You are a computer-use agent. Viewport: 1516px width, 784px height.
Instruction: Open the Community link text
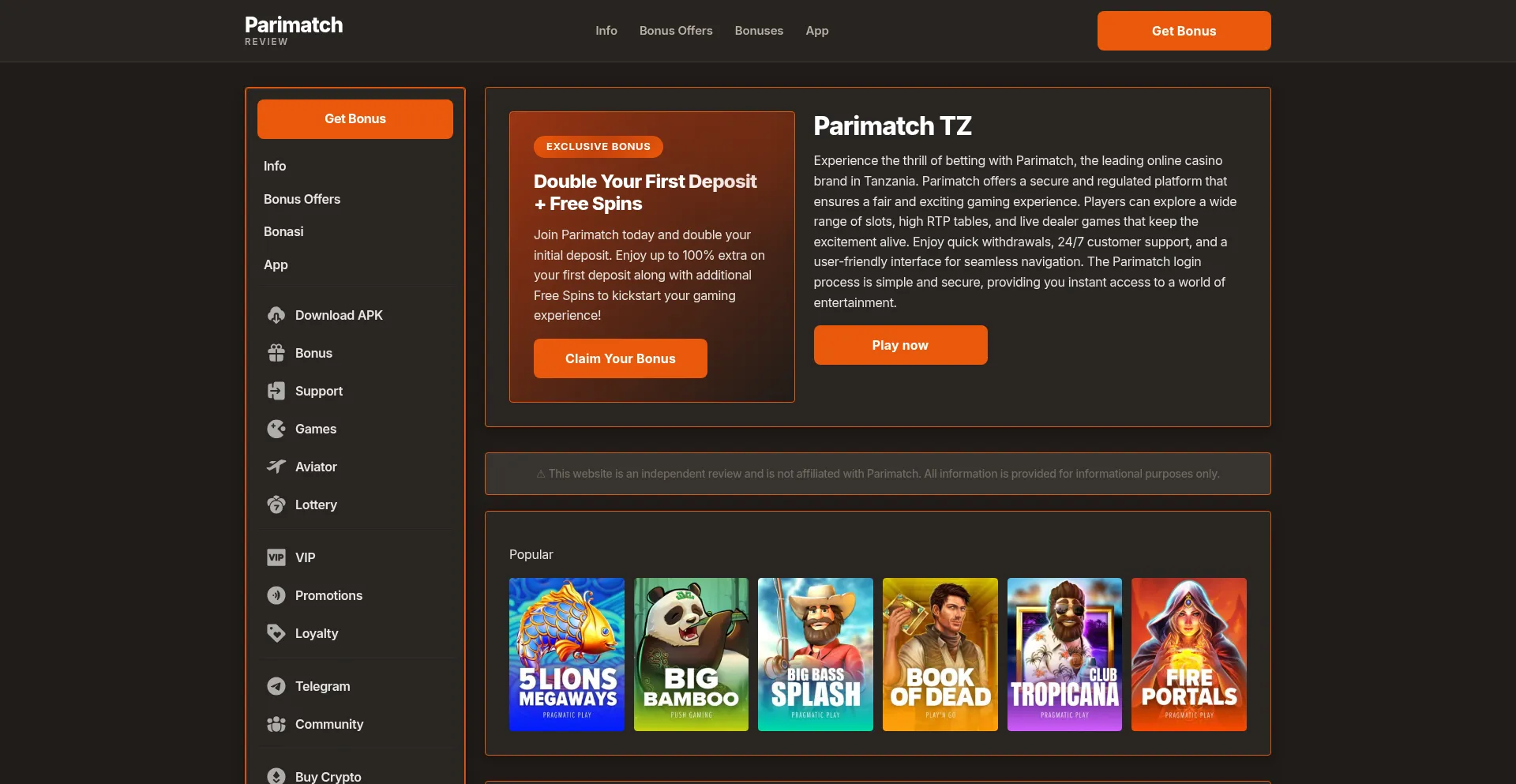(329, 724)
